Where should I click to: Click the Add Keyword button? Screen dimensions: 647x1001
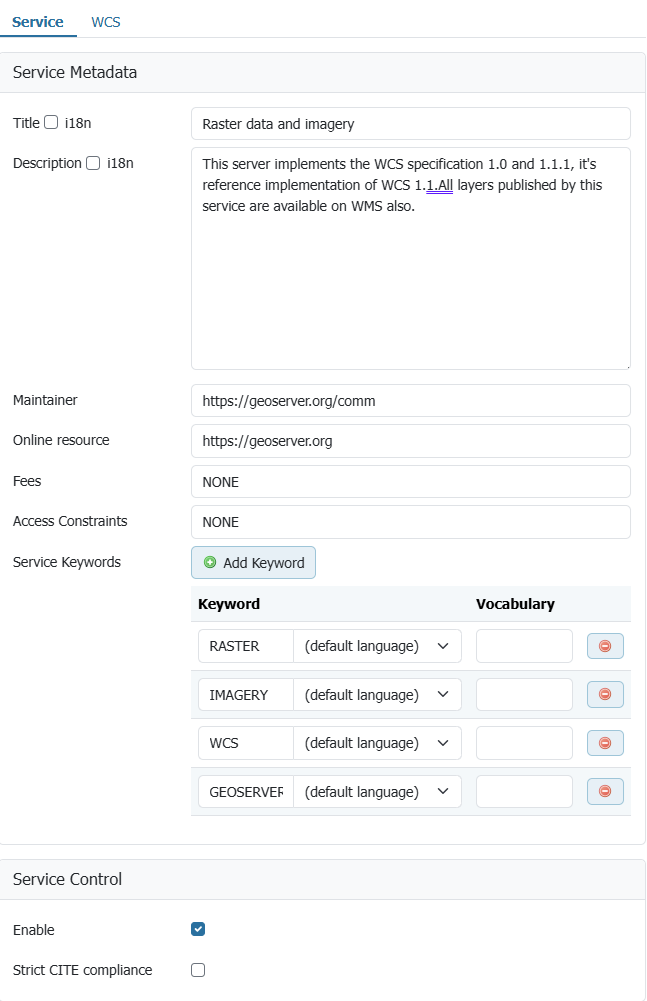coord(254,563)
